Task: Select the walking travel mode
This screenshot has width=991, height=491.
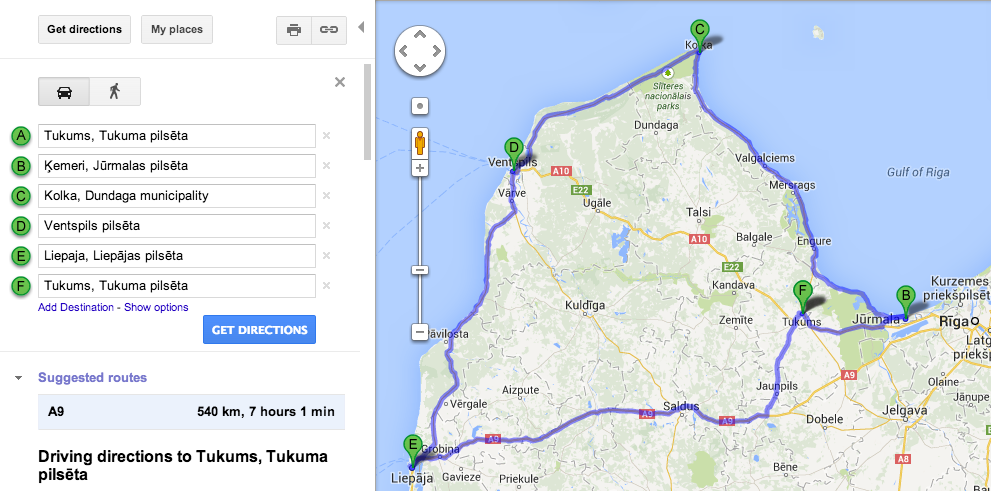Action: [x=115, y=92]
